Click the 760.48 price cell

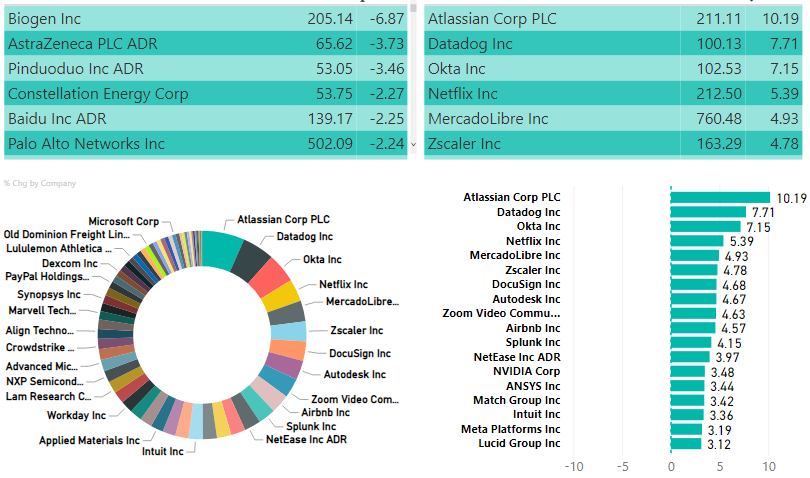coord(719,118)
